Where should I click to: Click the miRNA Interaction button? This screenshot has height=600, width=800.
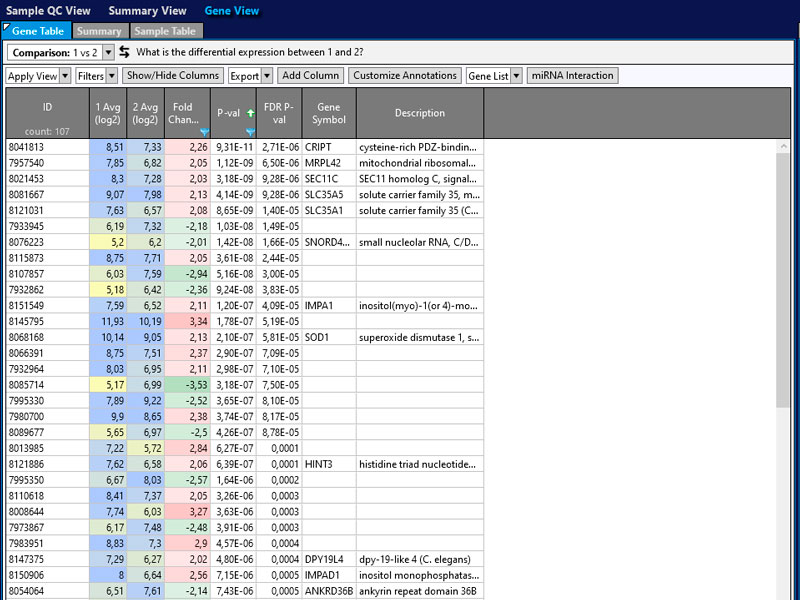572,76
